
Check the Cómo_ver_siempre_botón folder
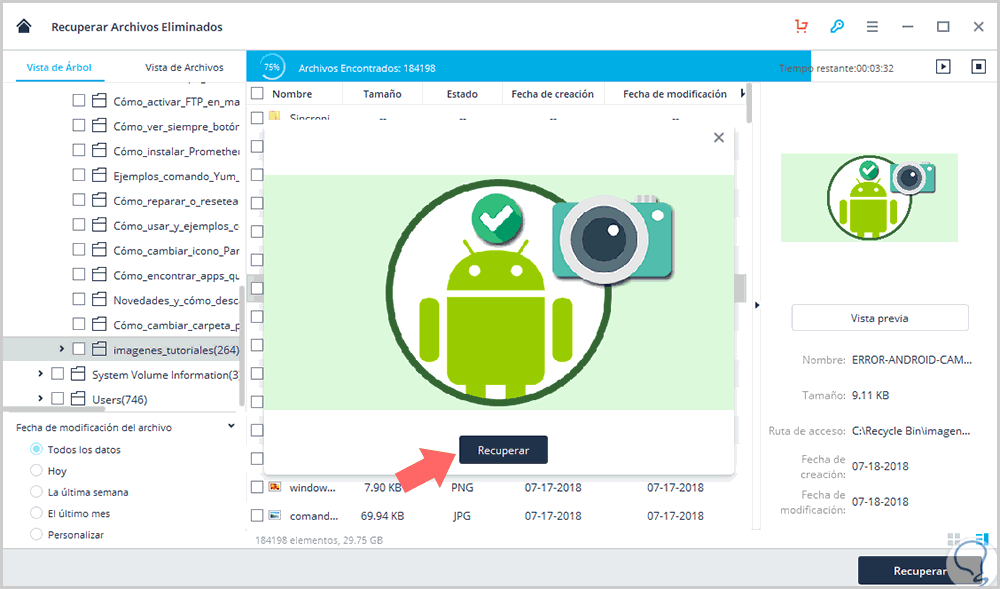coord(78,126)
